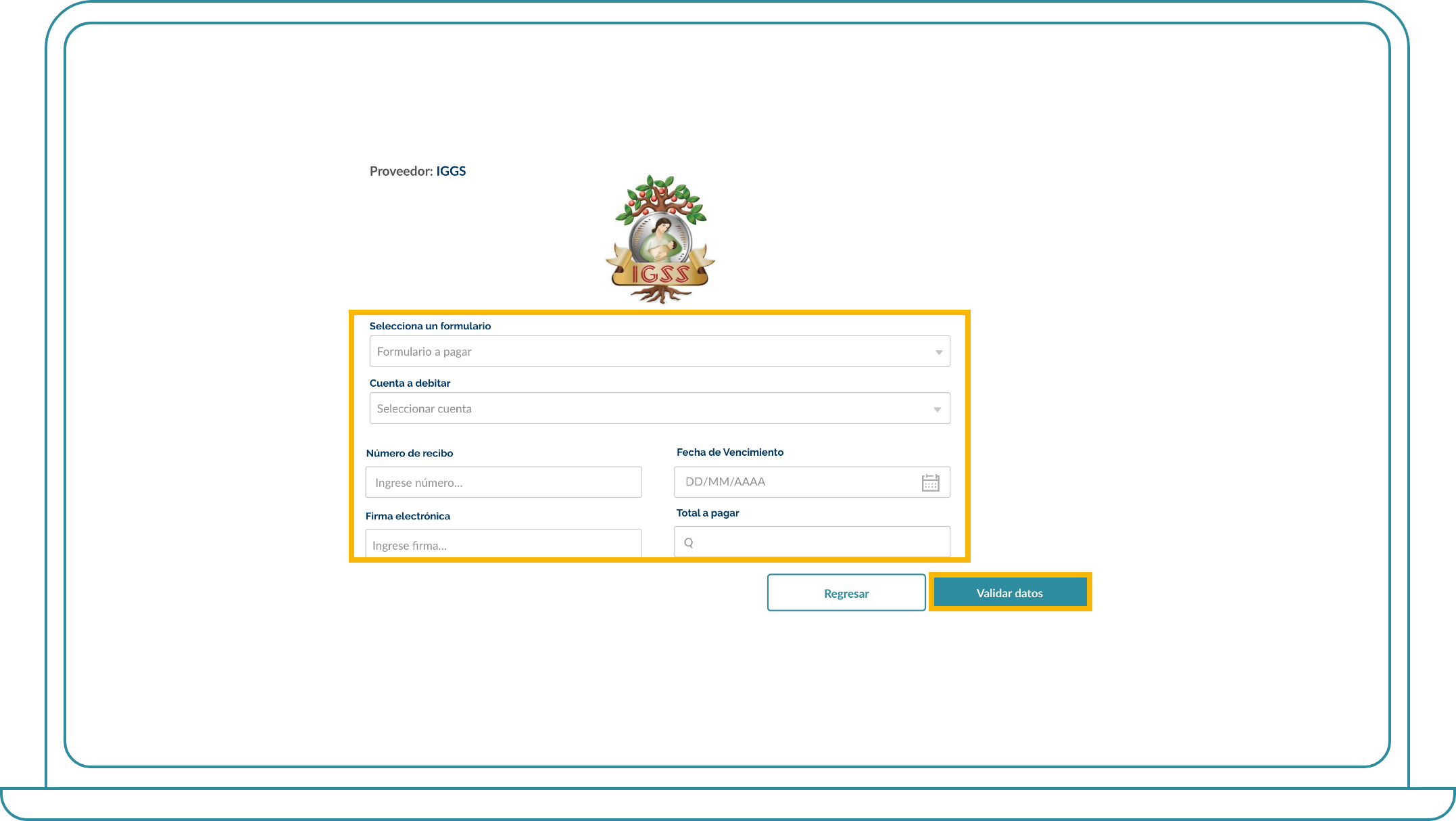Click the Firma electrónica input field
The width and height of the screenshot is (1456, 821).
tap(504, 544)
